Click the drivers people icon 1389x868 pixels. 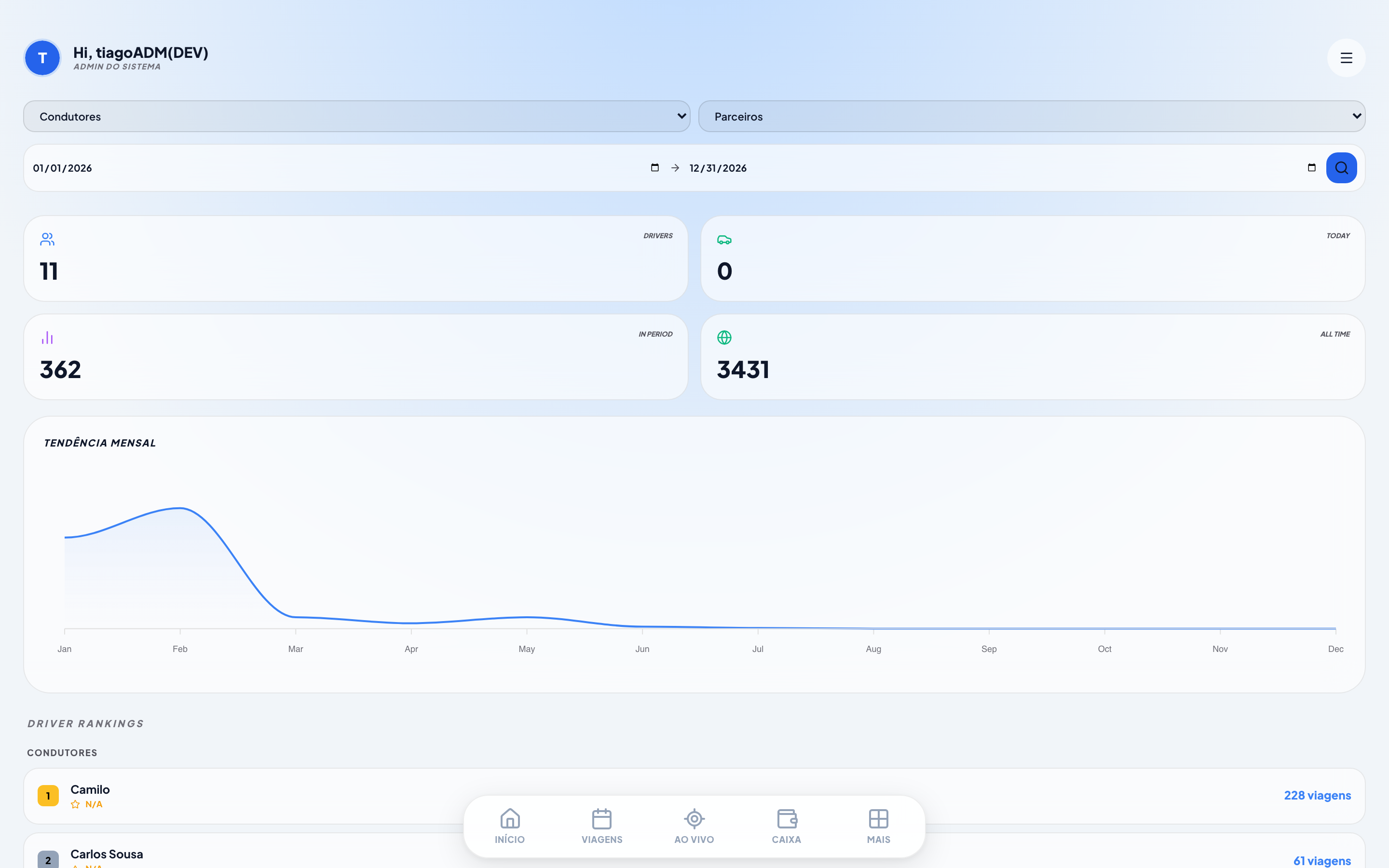pos(48,239)
